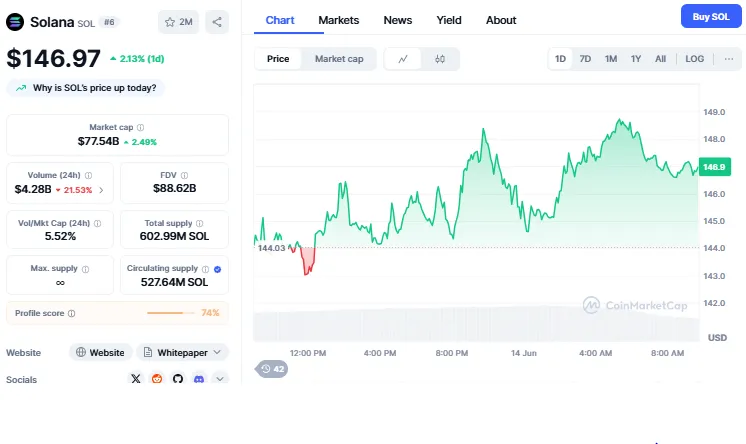746x444 pixels.
Task: Click info icon beside Market cap label
Action: click(x=140, y=128)
